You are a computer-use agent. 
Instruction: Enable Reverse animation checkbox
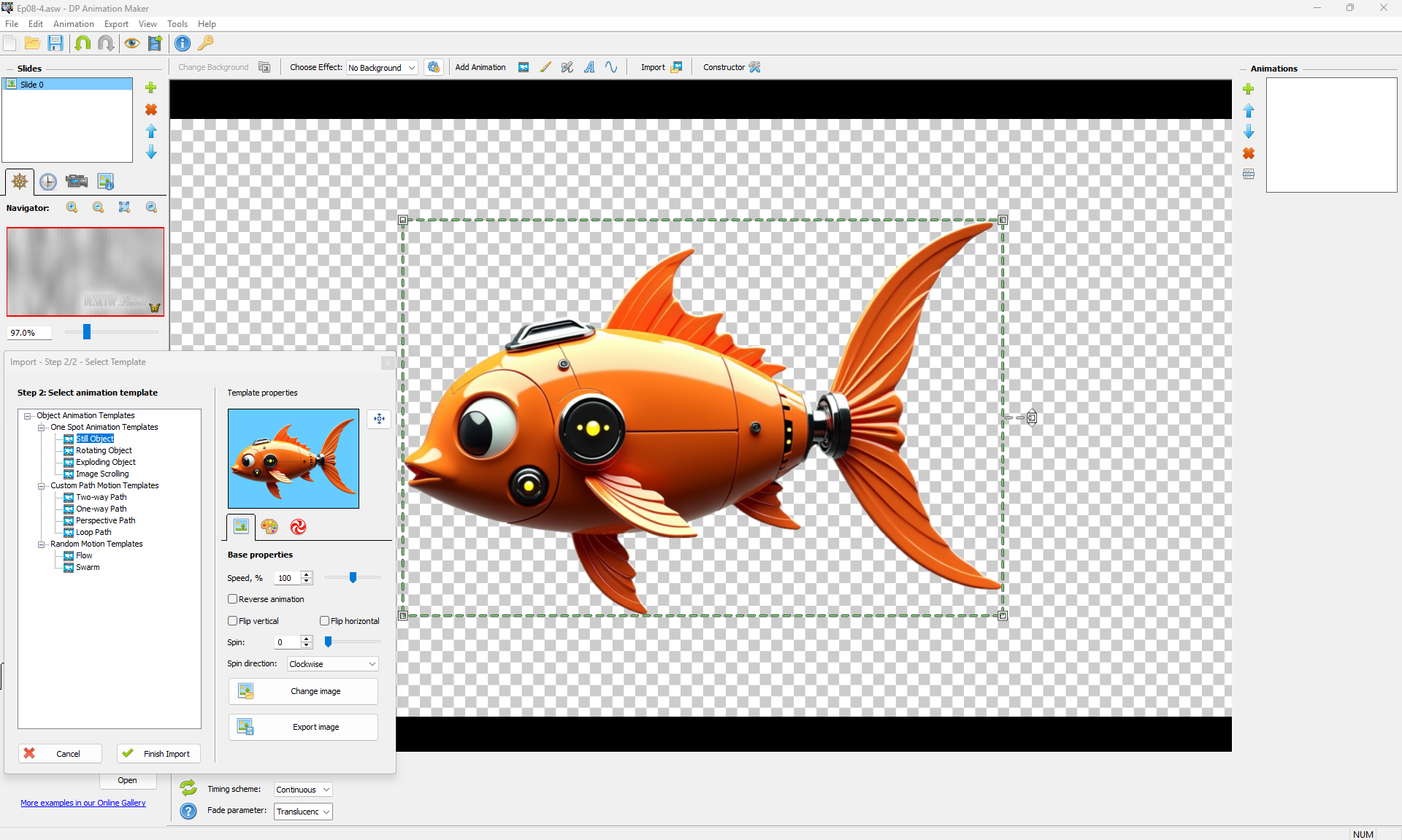233,599
